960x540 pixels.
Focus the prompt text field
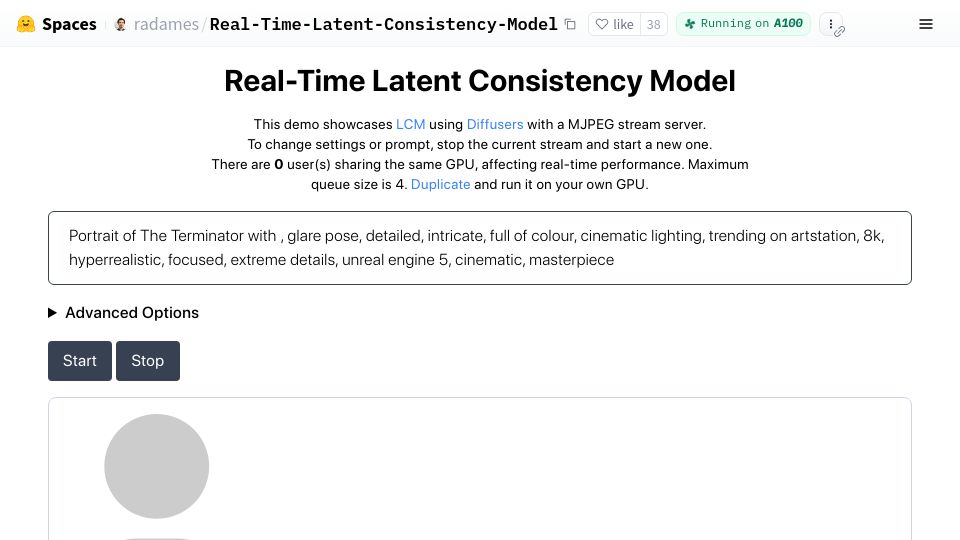(480, 248)
